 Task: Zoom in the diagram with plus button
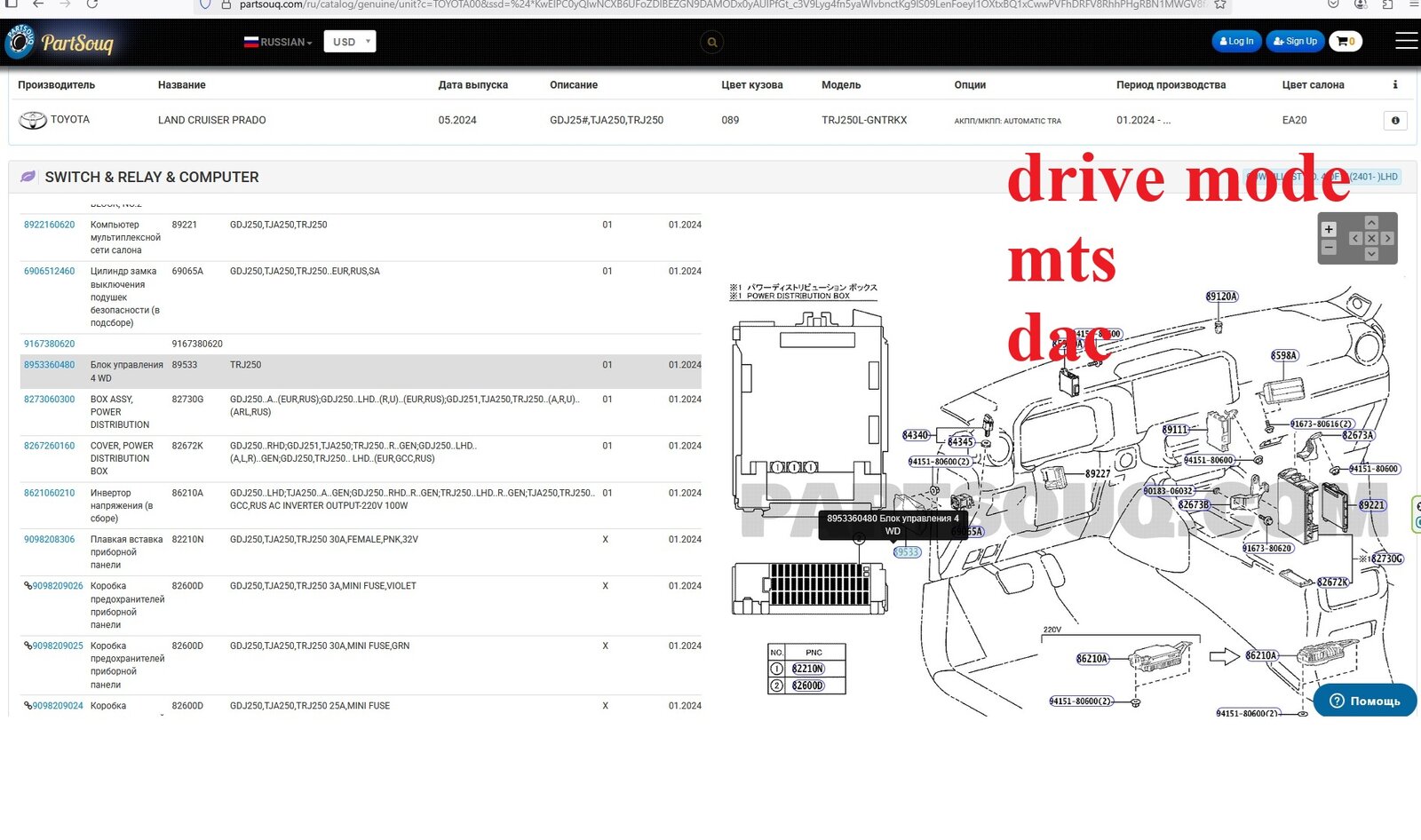tap(1329, 229)
